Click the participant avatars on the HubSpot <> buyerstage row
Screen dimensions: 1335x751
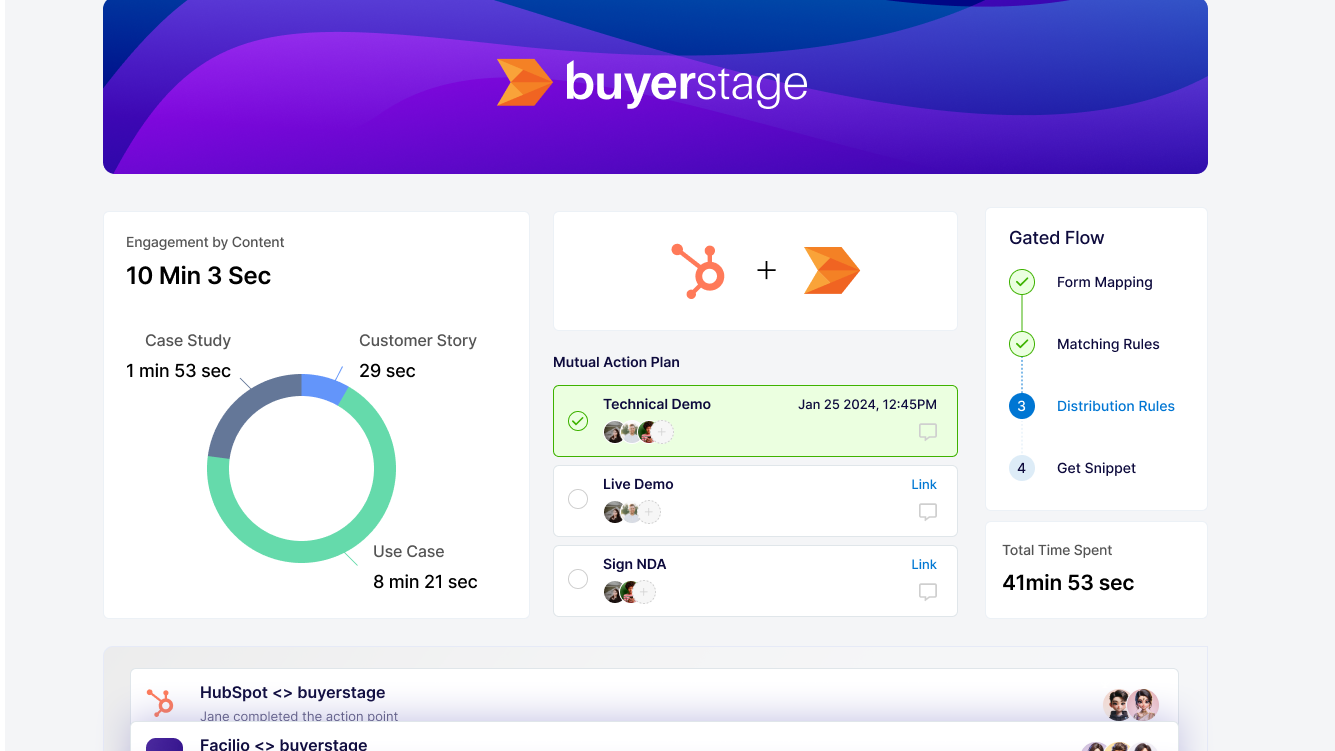(1131, 704)
